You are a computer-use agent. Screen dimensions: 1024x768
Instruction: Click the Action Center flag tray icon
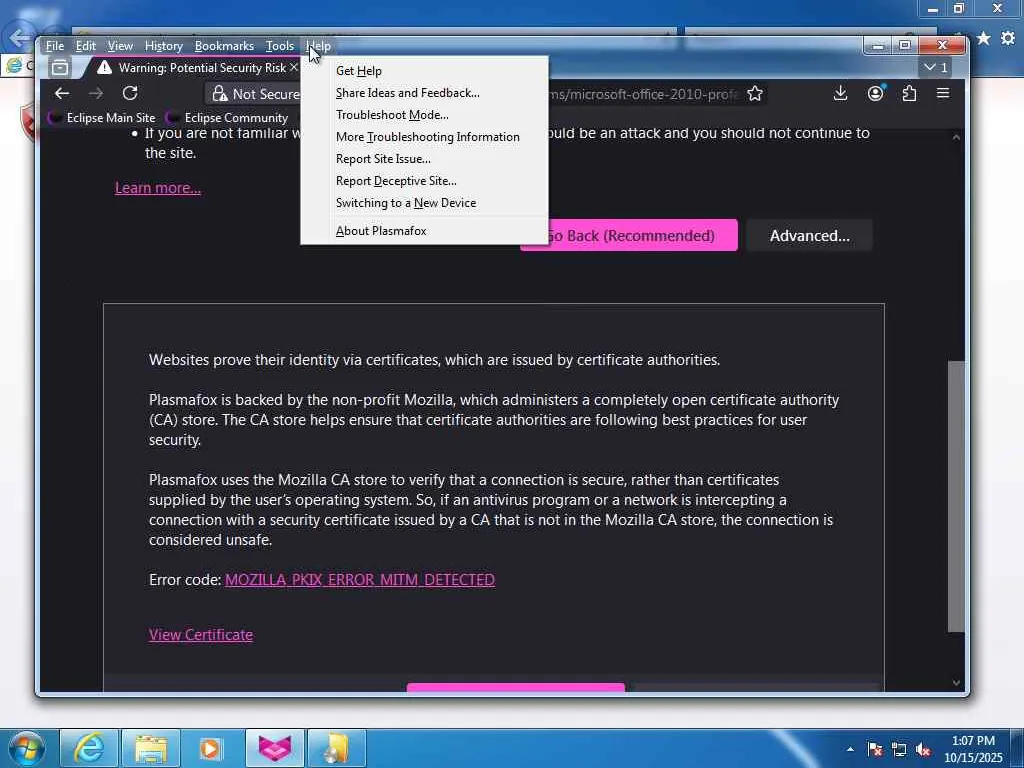pos(875,749)
